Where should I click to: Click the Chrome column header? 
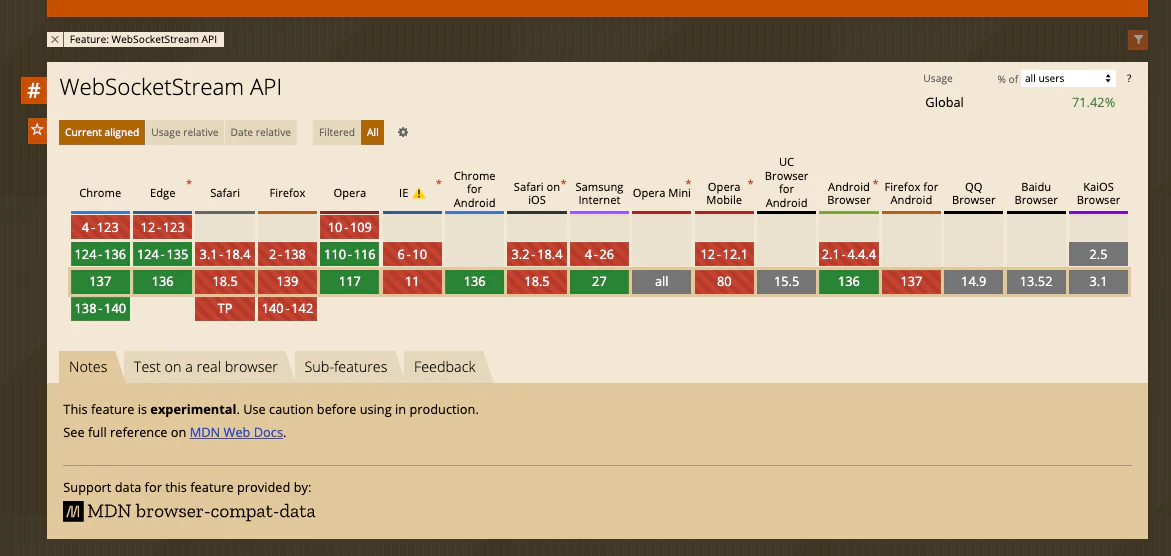(x=100, y=193)
